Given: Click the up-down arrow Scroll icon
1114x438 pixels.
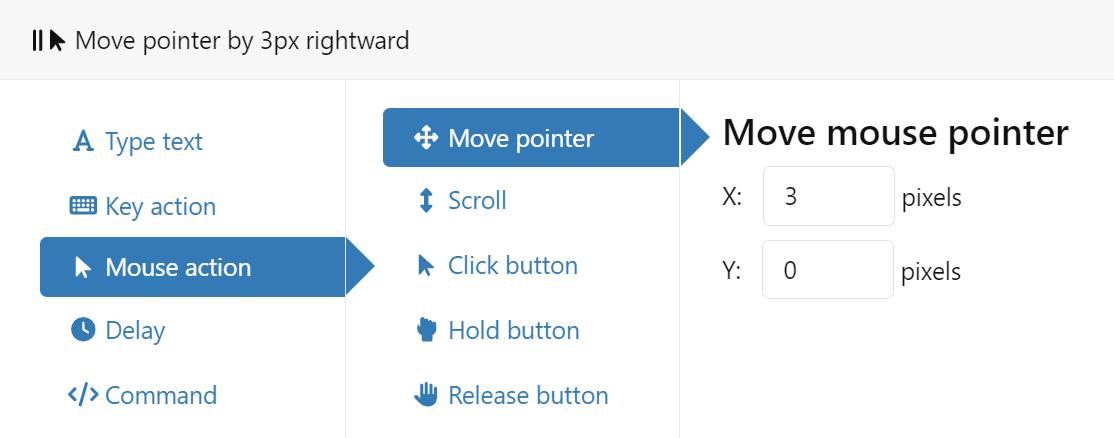Looking at the screenshot, I should (426, 201).
